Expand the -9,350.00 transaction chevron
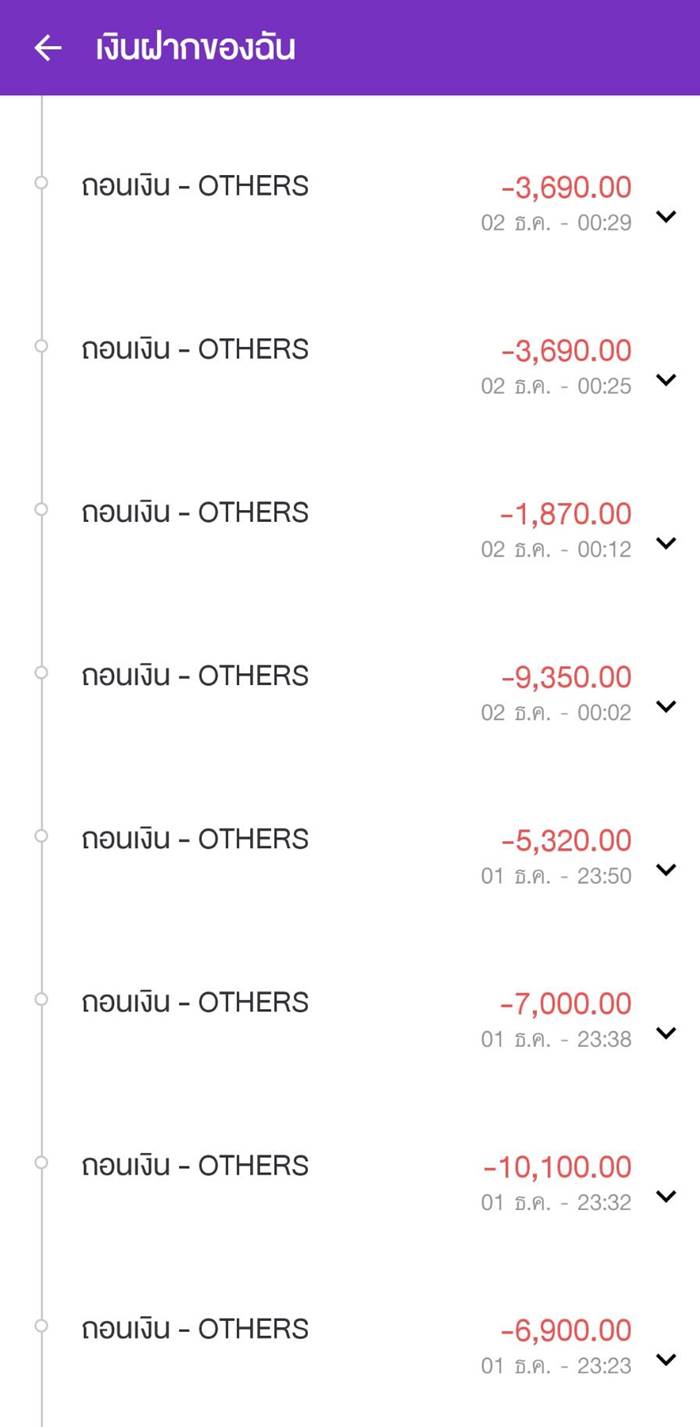The width and height of the screenshot is (700, 1427). pyautogui.click(x=666, y=706)
